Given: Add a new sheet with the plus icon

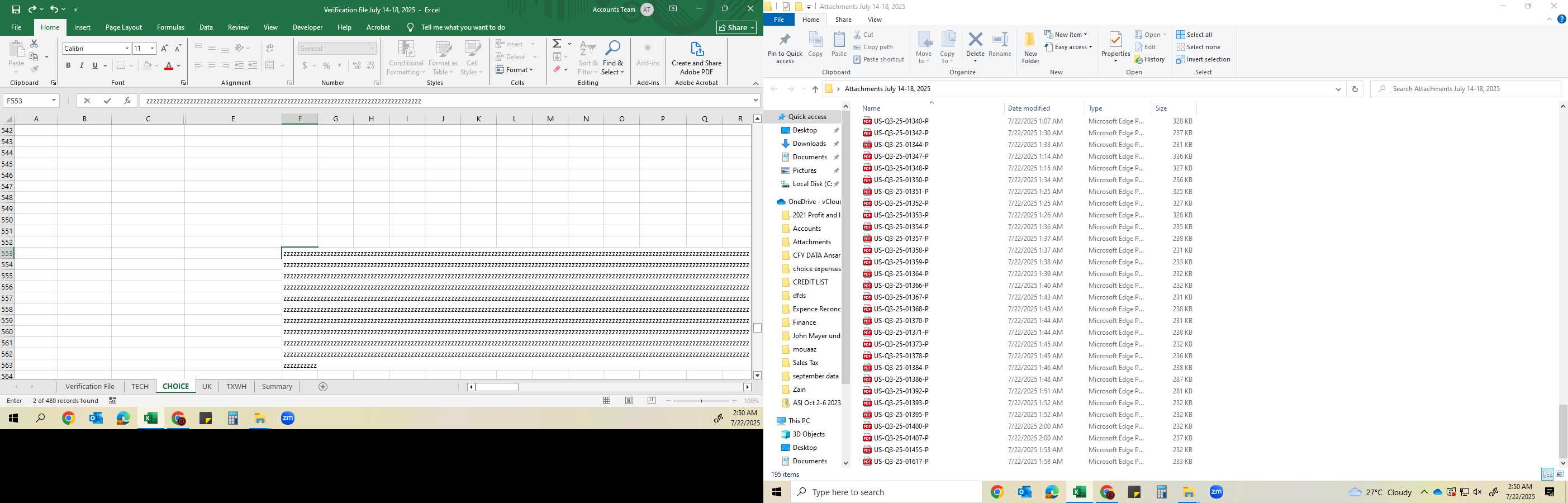Looking at the screenshot, I should click(323, 387).
